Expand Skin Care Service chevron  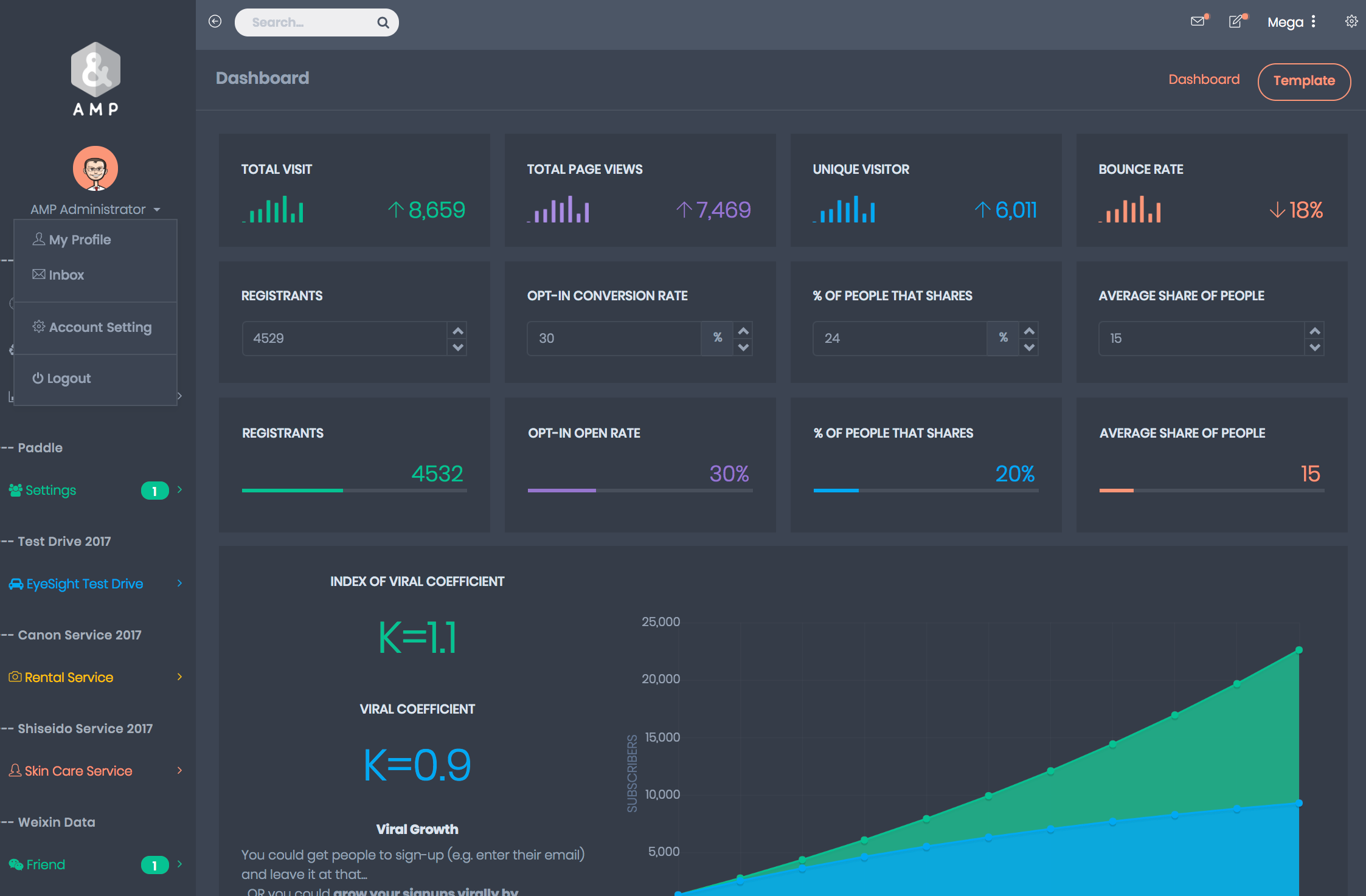point(179,770)
